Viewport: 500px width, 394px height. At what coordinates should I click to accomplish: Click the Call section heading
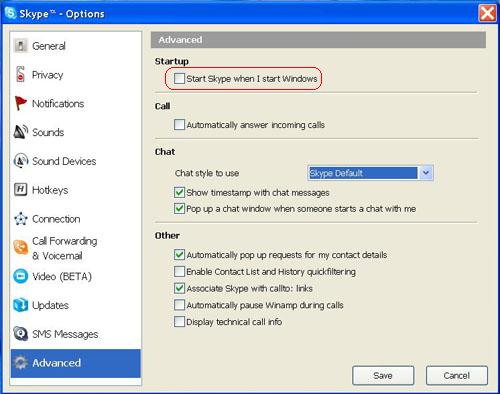tap(162, 106)
